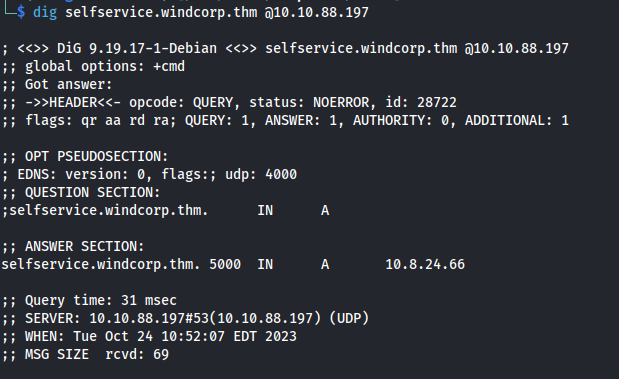Click the dig command word
This screenshot has height=379, width=619.
tap(45, 13)
